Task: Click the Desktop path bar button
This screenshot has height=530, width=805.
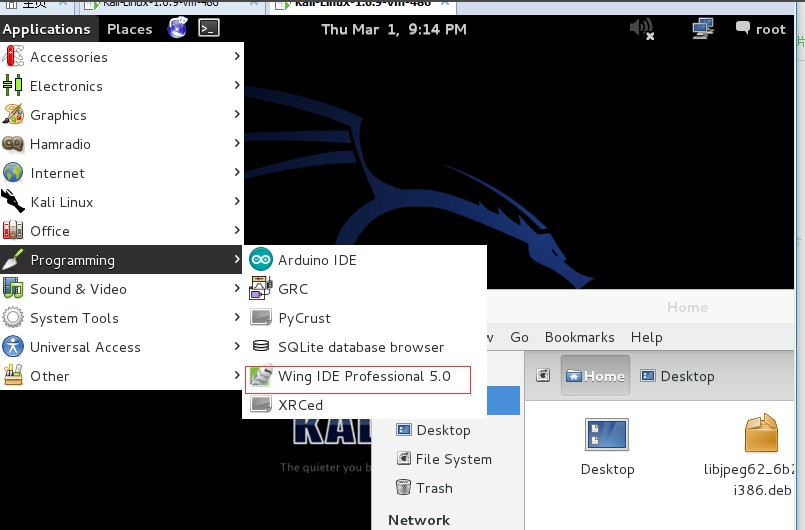Action: [x=677, y=376]
